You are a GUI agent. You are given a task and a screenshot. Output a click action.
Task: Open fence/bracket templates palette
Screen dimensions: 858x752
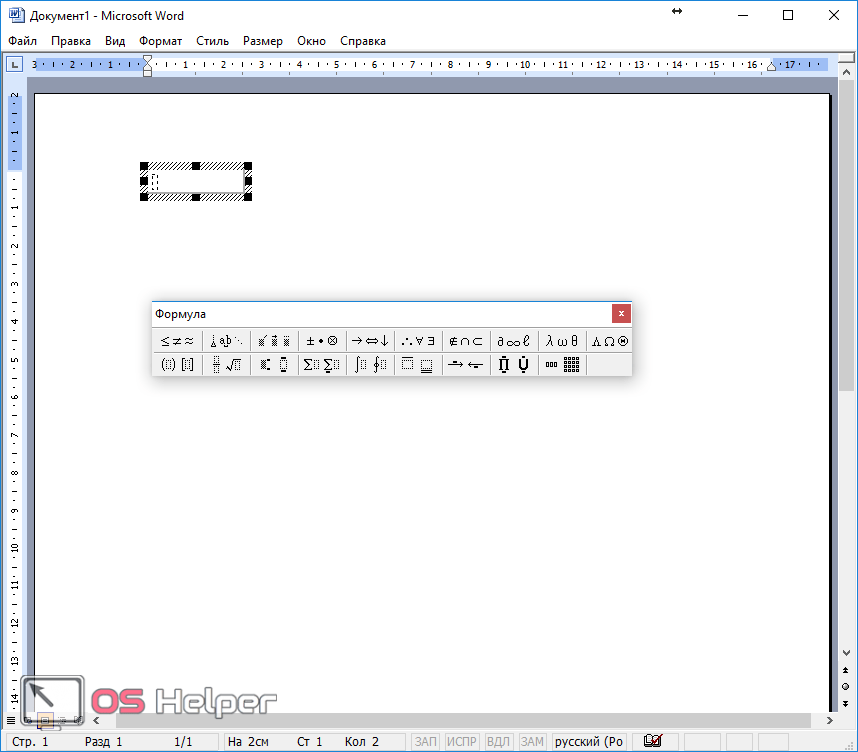pyautogui.click(x=177, y=365)
